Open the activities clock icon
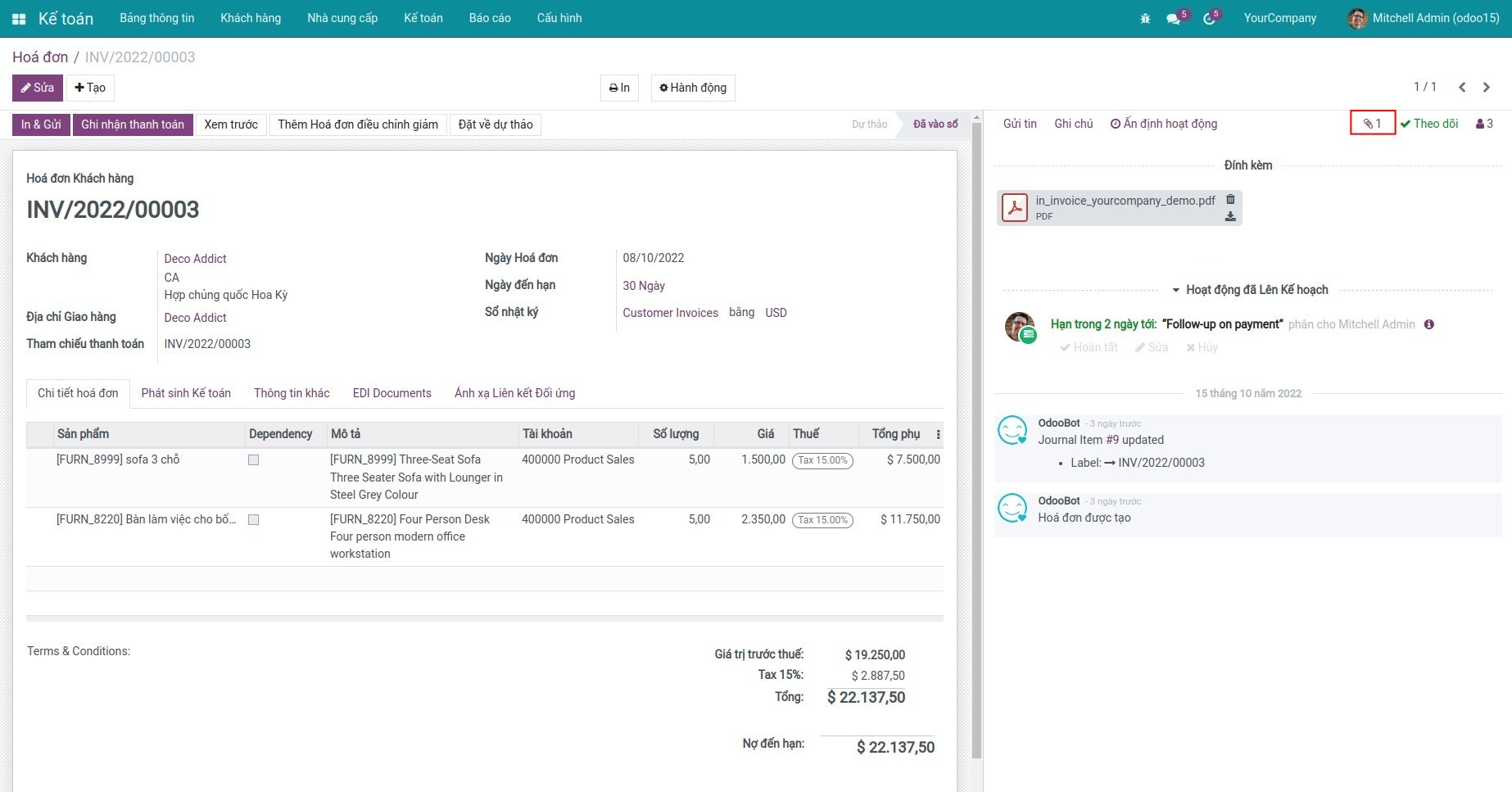1512x792 pixels. coord(1209,19)
